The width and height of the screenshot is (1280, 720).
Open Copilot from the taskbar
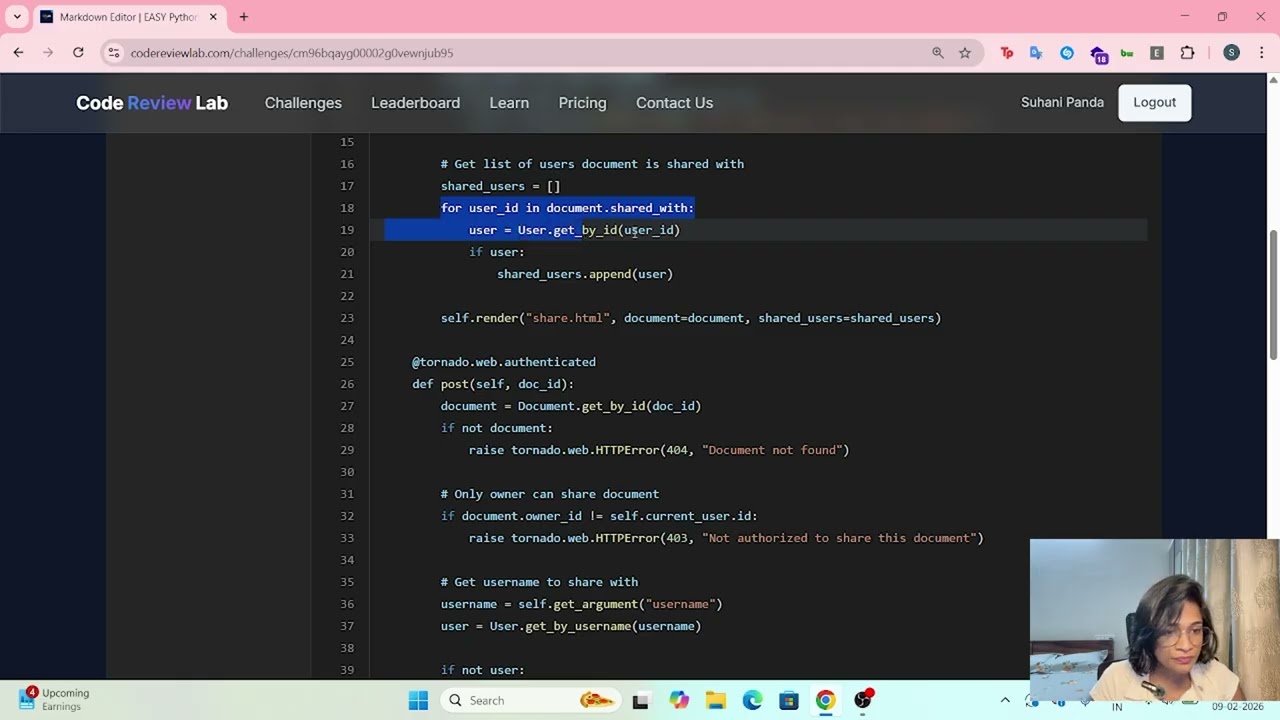pos(679,700)
